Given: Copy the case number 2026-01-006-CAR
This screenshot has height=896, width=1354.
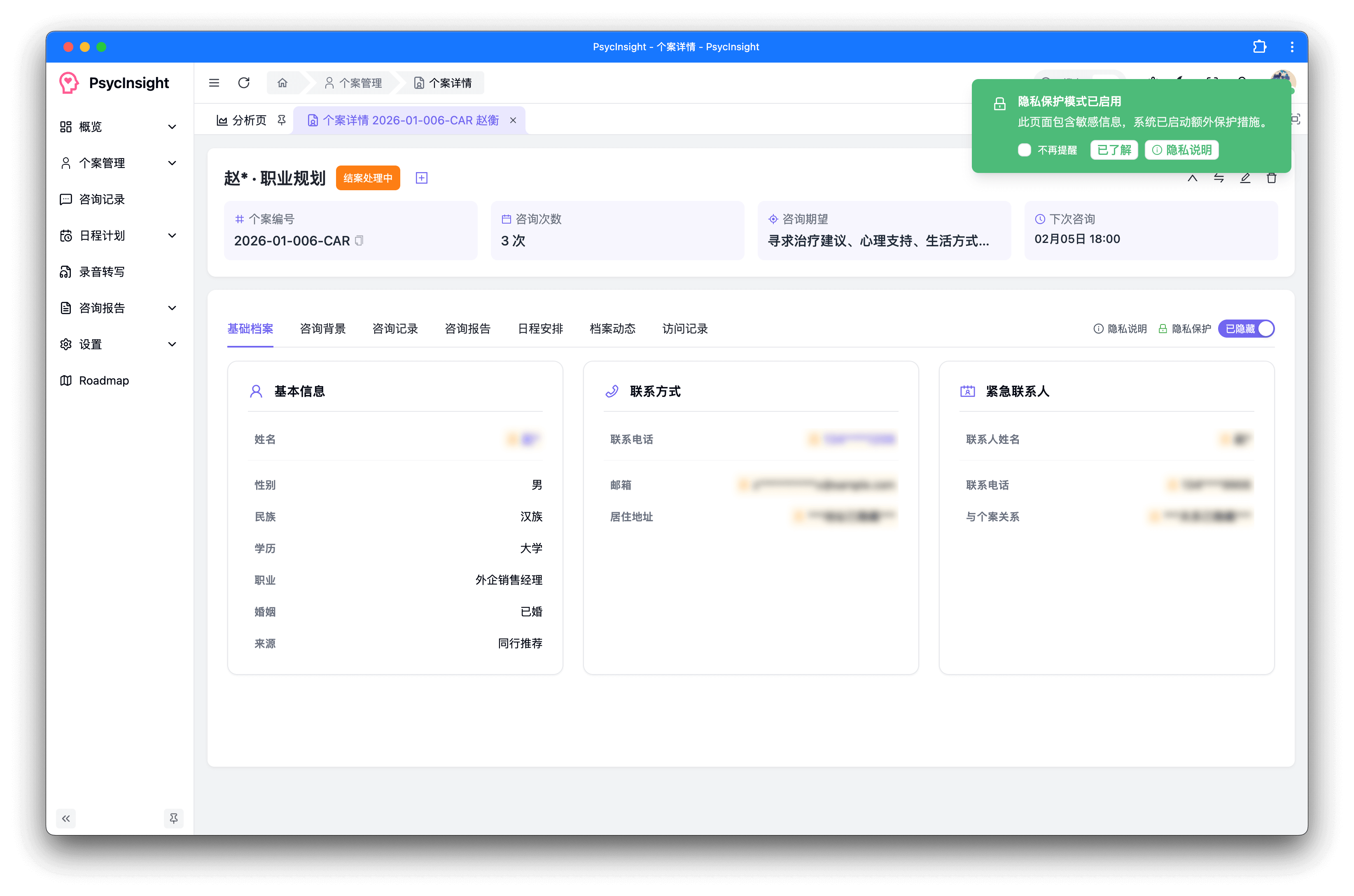Looking at the screenshot, I should coord(359,240).
